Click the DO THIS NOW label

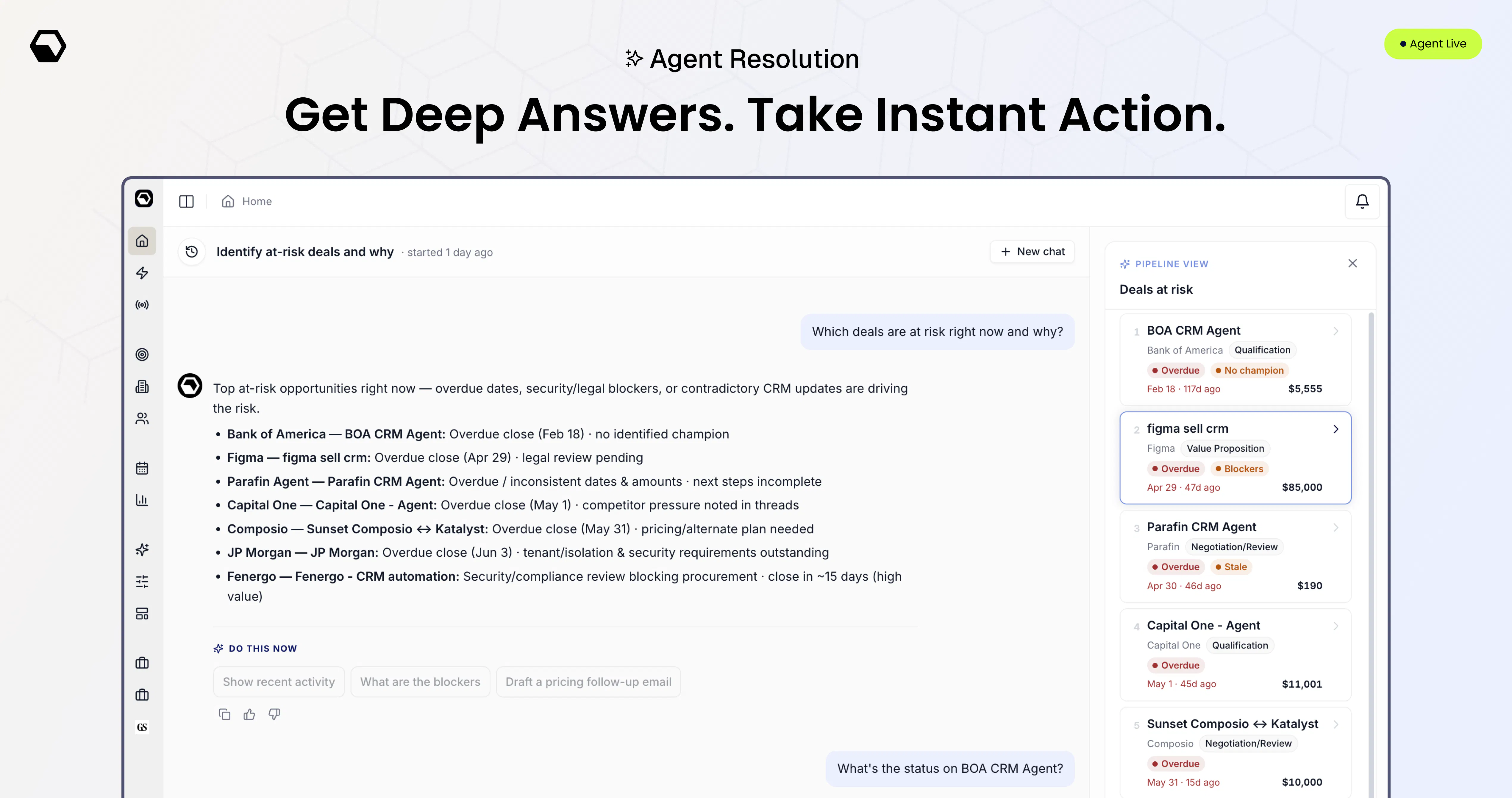pyautogui.click(x=263, y=648)
